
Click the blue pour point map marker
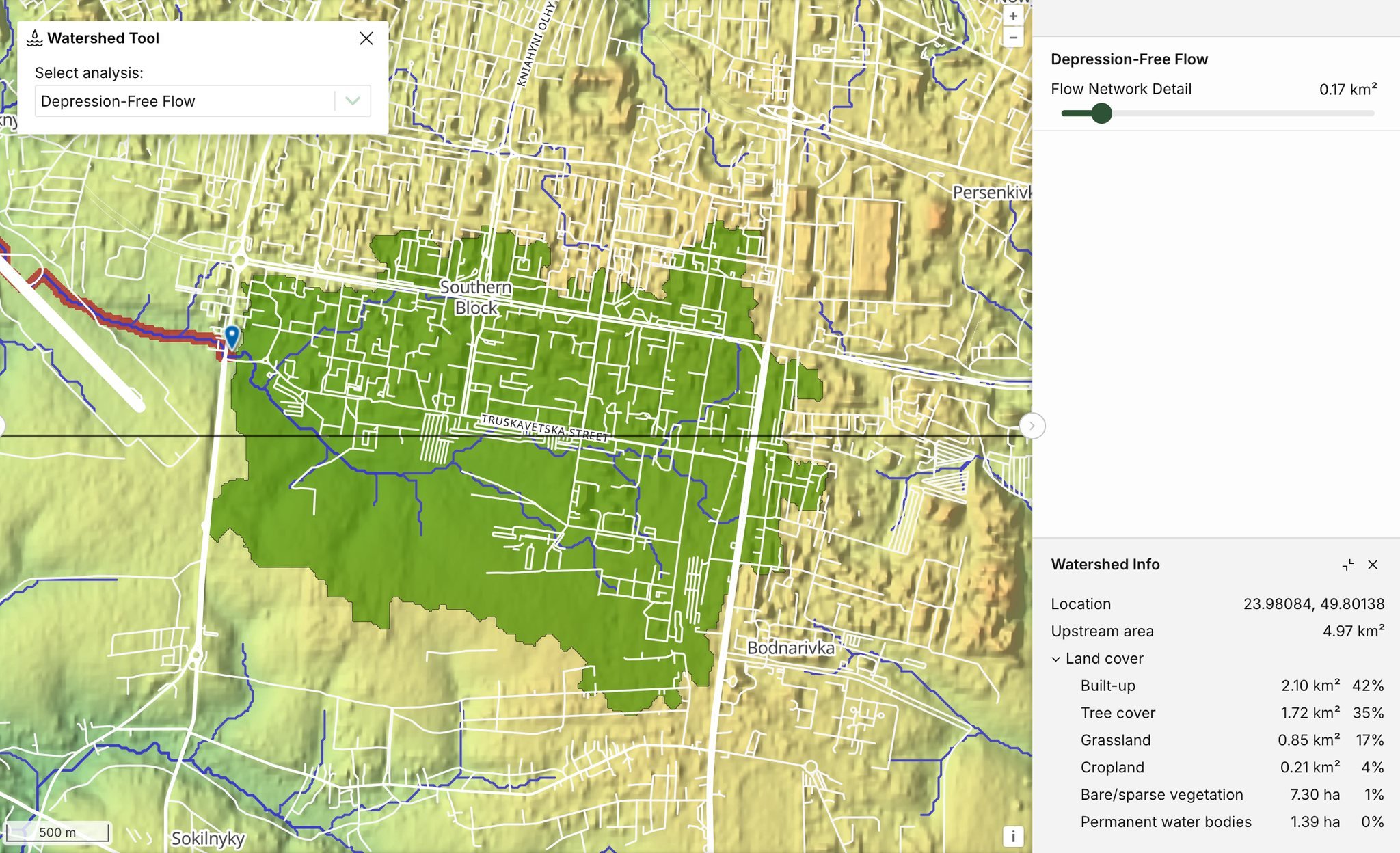pos(232,336)
